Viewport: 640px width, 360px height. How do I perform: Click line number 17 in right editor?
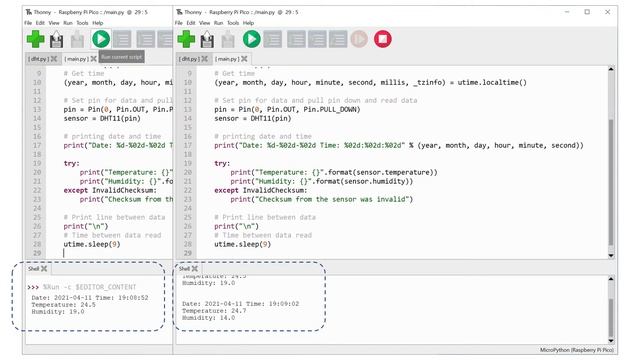click(187, 146)
